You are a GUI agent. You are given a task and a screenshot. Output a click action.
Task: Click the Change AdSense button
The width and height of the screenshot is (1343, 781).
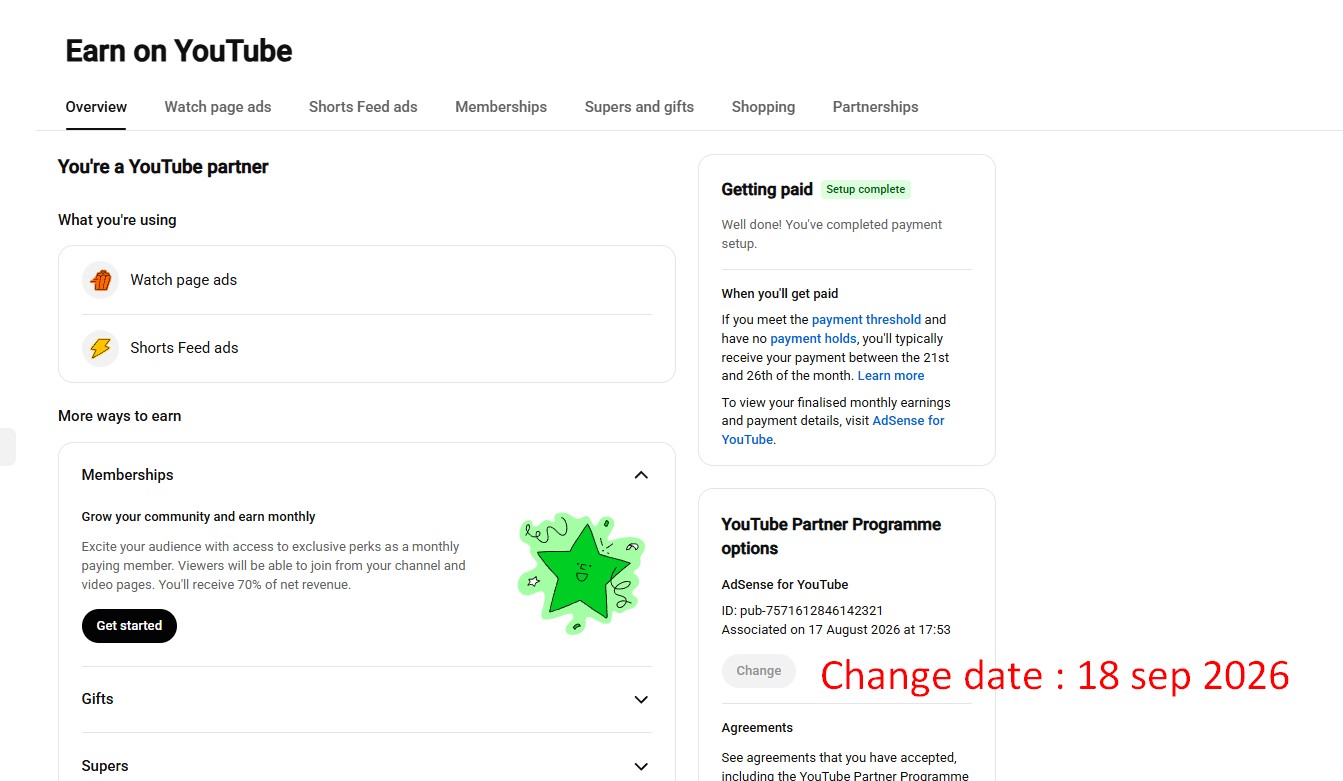[759, 671]
